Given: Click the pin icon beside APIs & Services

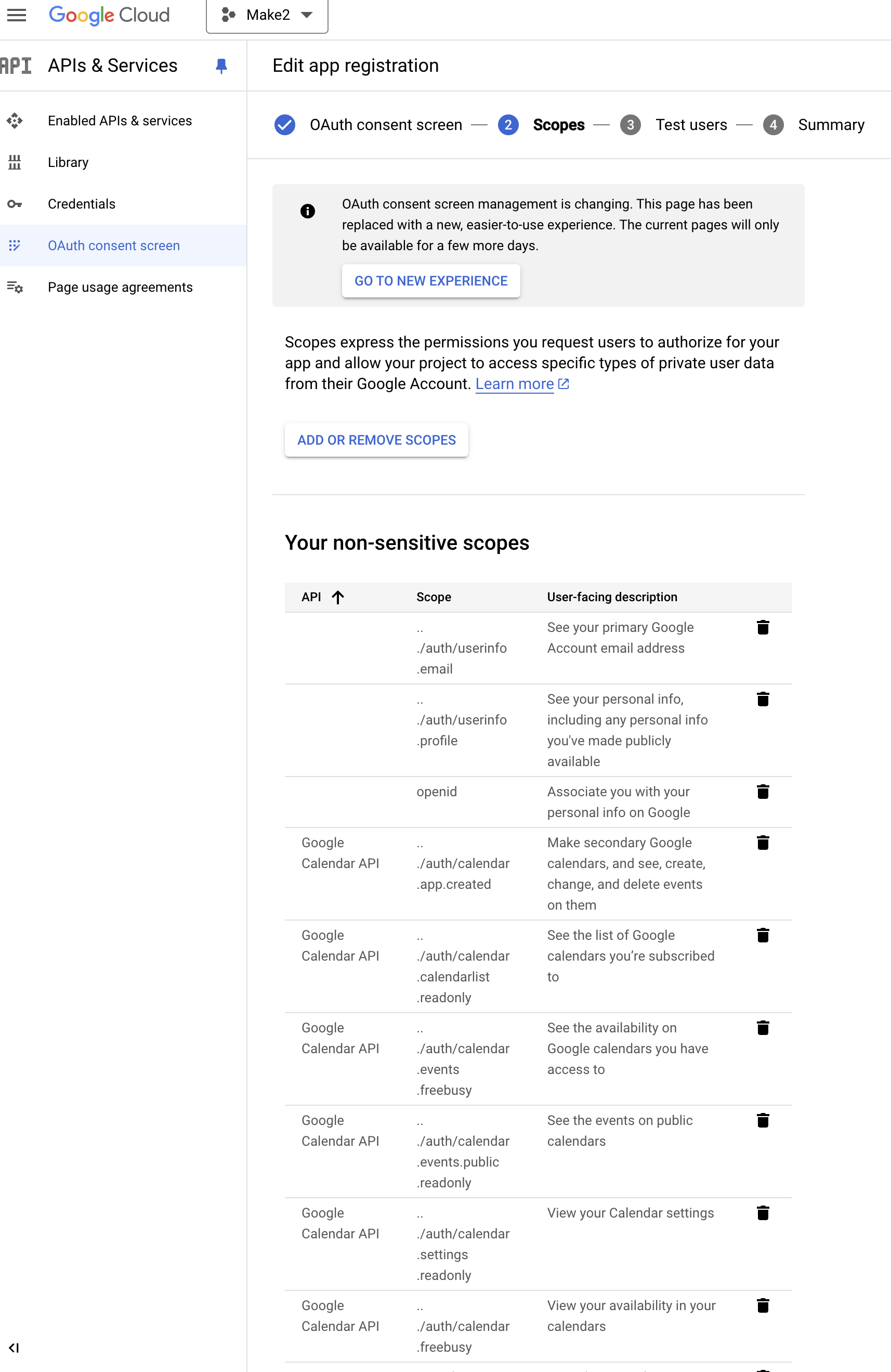Looking at the screenshot, I should tap(221, 66).
